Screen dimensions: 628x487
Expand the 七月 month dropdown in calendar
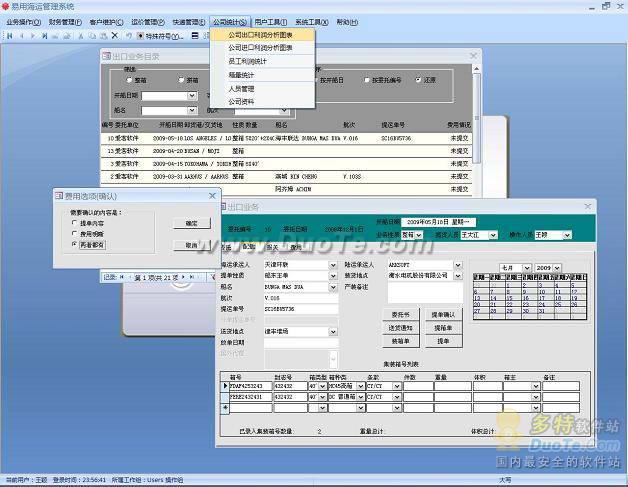(527, 268)
